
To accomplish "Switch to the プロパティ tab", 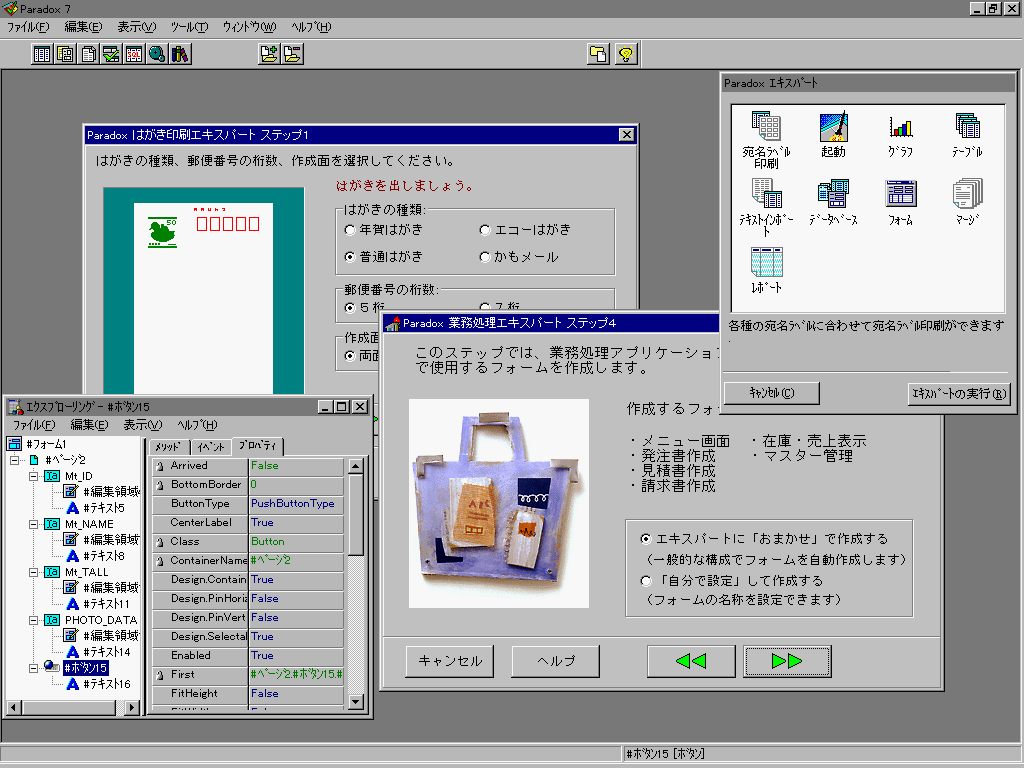I will pos(257,445).
